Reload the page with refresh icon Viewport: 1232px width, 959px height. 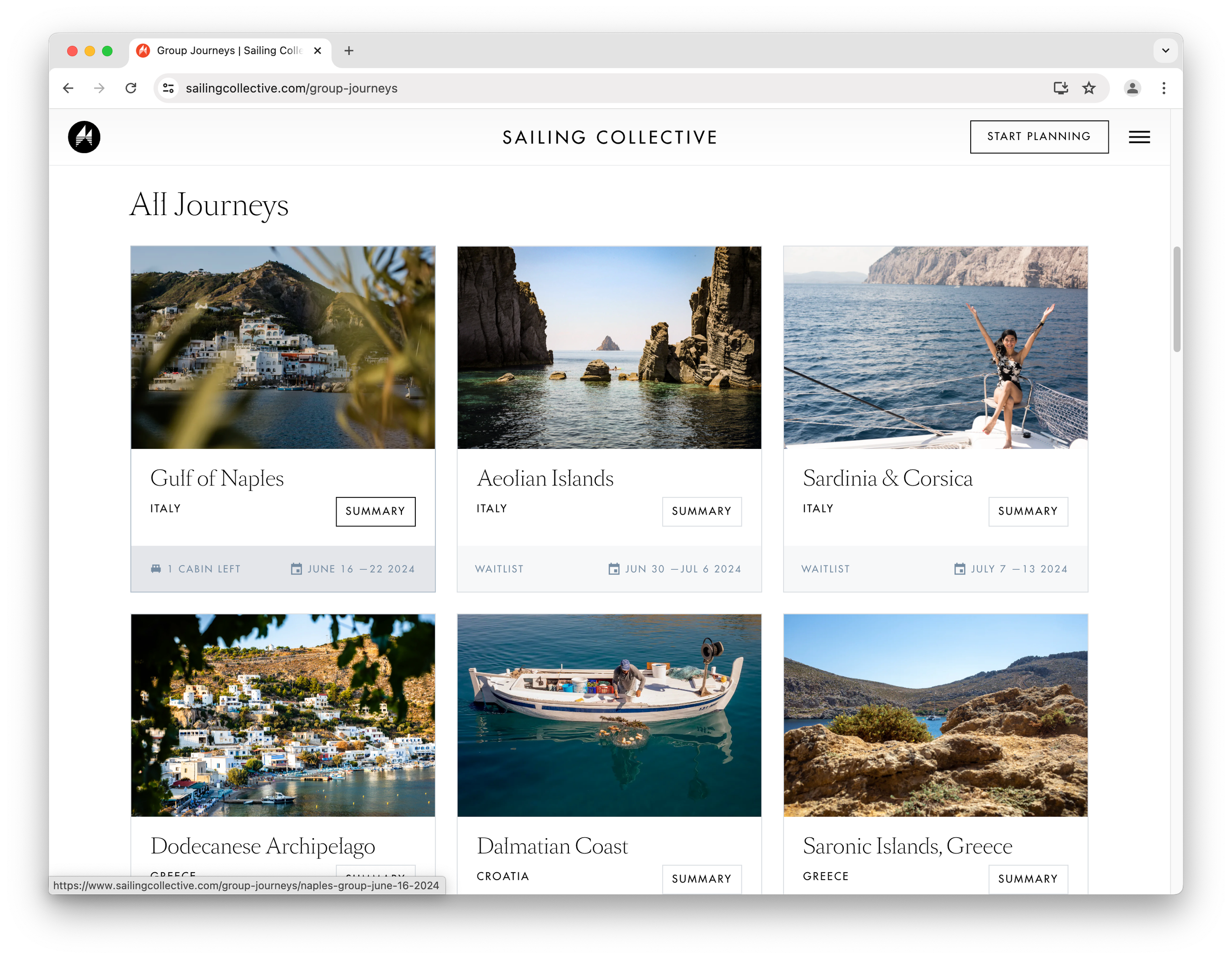[x=131, y=88]
